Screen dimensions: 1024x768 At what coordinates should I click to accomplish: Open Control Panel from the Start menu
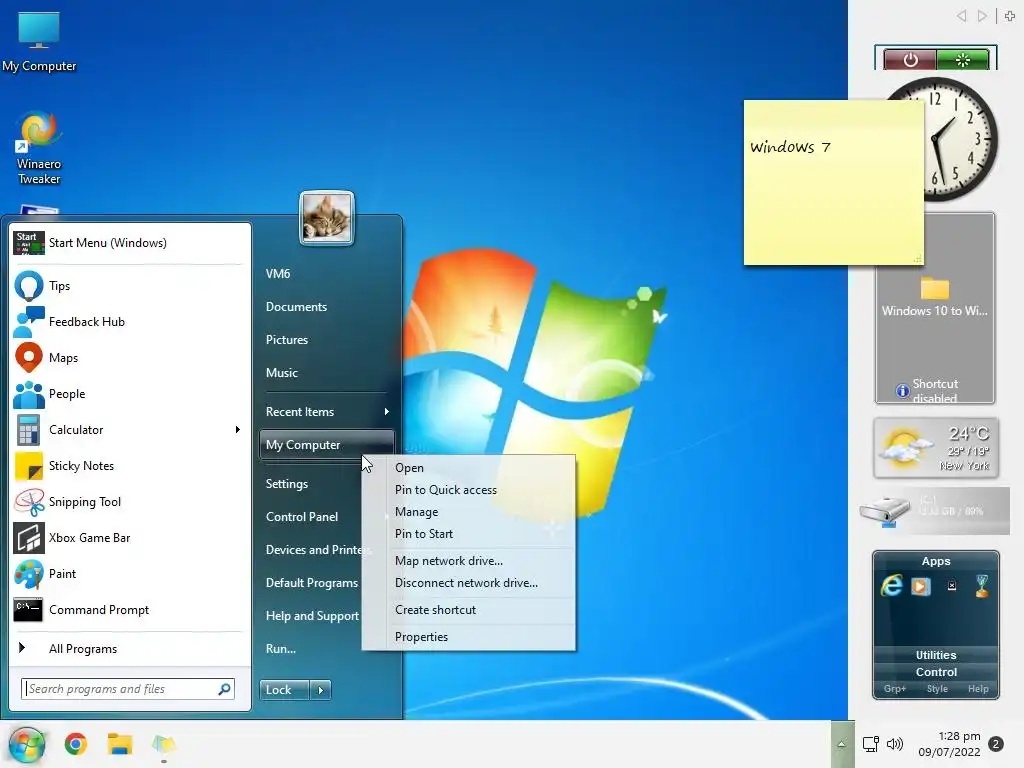(302, 517)
